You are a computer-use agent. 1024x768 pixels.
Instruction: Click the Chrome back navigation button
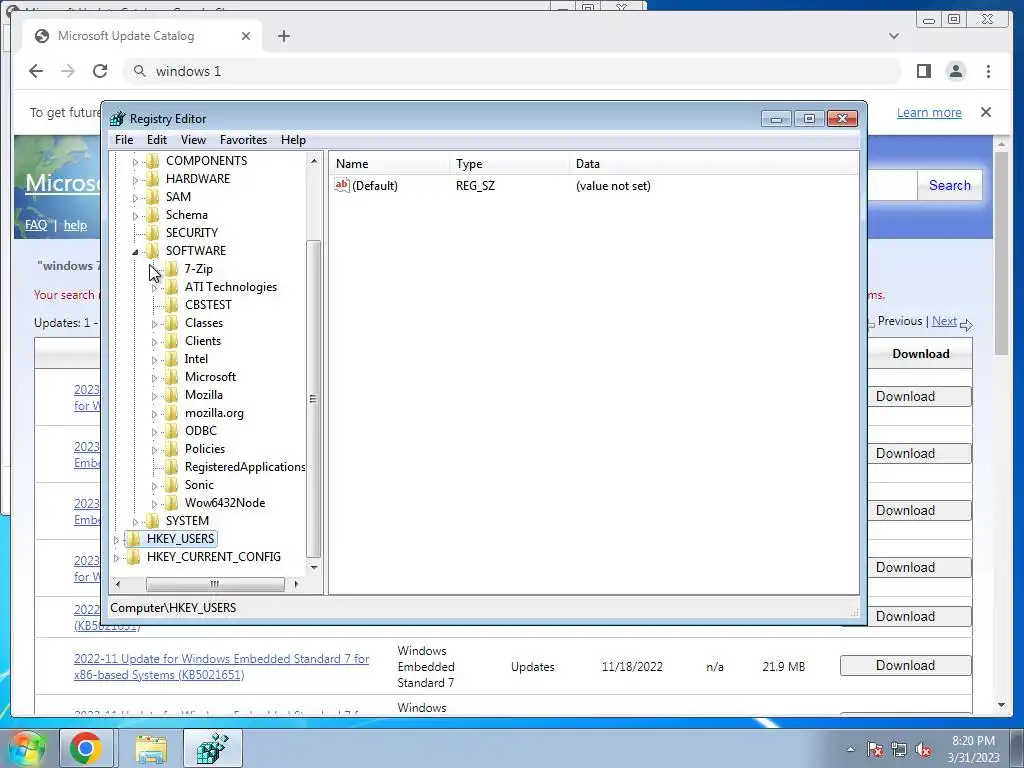pos(36,71)
